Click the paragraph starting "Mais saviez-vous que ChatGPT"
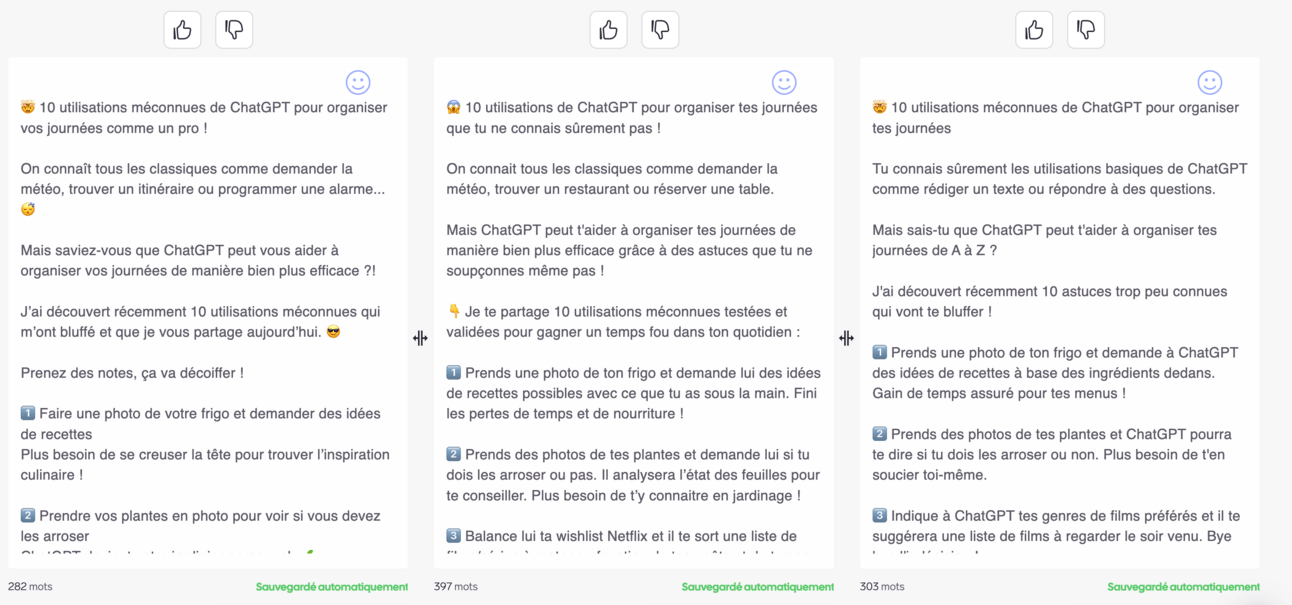This screenshot has width=1292, height=605. click(198, 260)
